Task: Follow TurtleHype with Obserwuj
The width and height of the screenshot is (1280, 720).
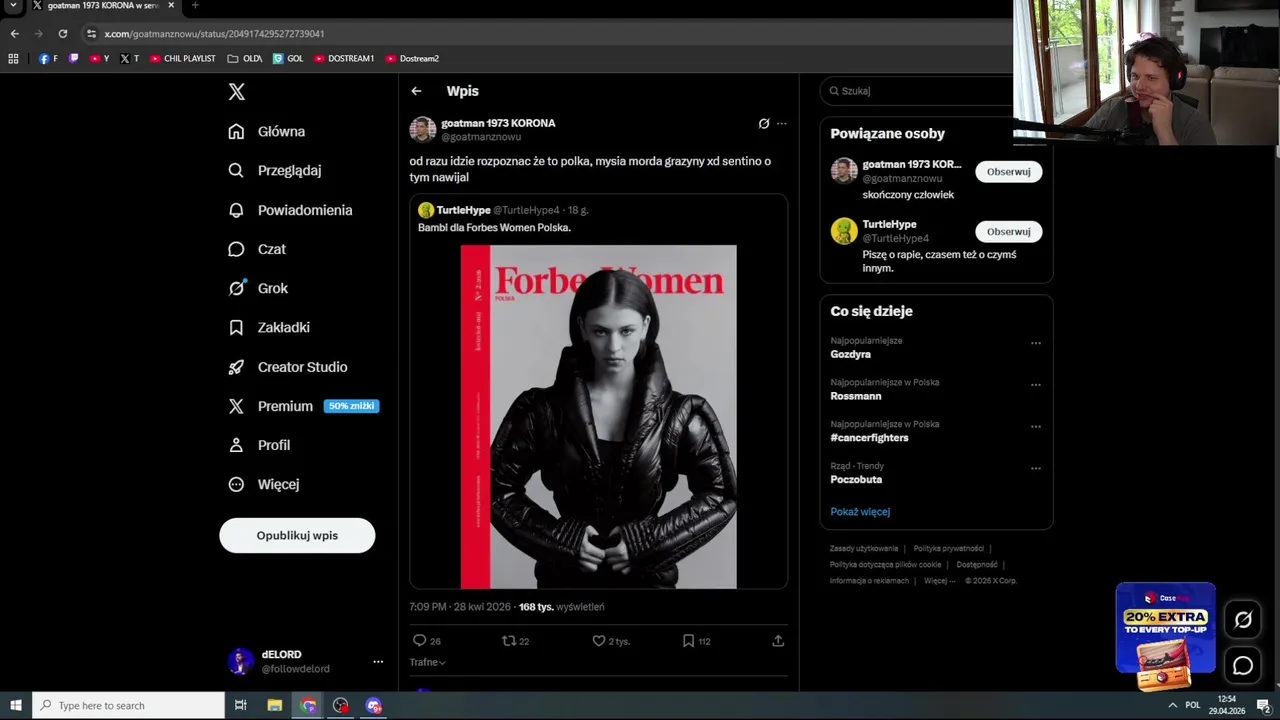Action: tap(1008, 232)
